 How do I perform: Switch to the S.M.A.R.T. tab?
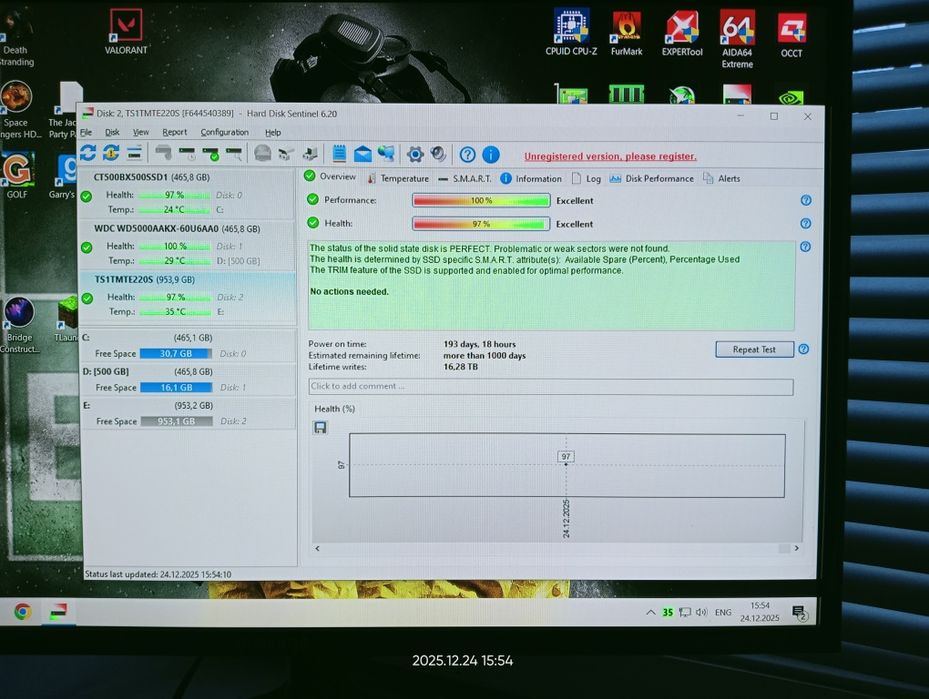coord(464,178)
